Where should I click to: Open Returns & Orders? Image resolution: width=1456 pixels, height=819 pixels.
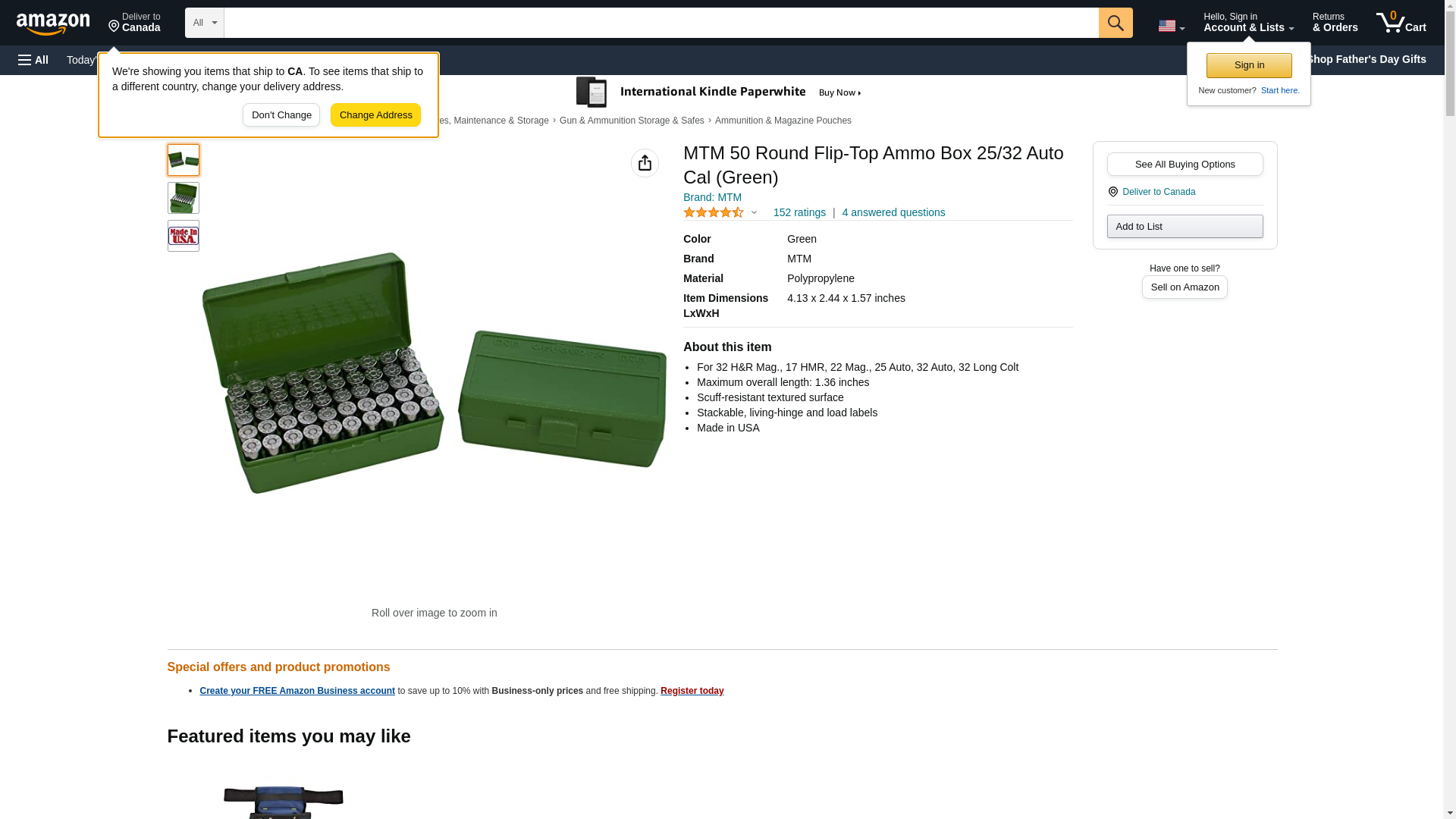(x=1335, y=23)
